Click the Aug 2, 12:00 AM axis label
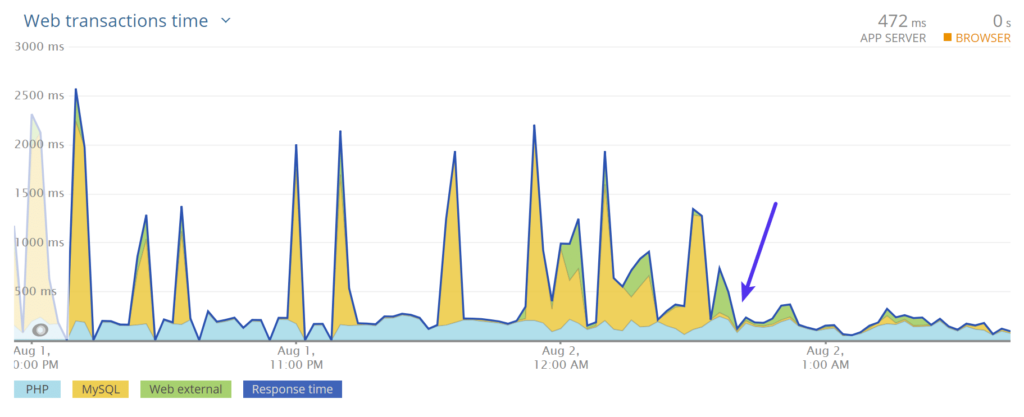 pyautogui.click(x=560, y=358)
